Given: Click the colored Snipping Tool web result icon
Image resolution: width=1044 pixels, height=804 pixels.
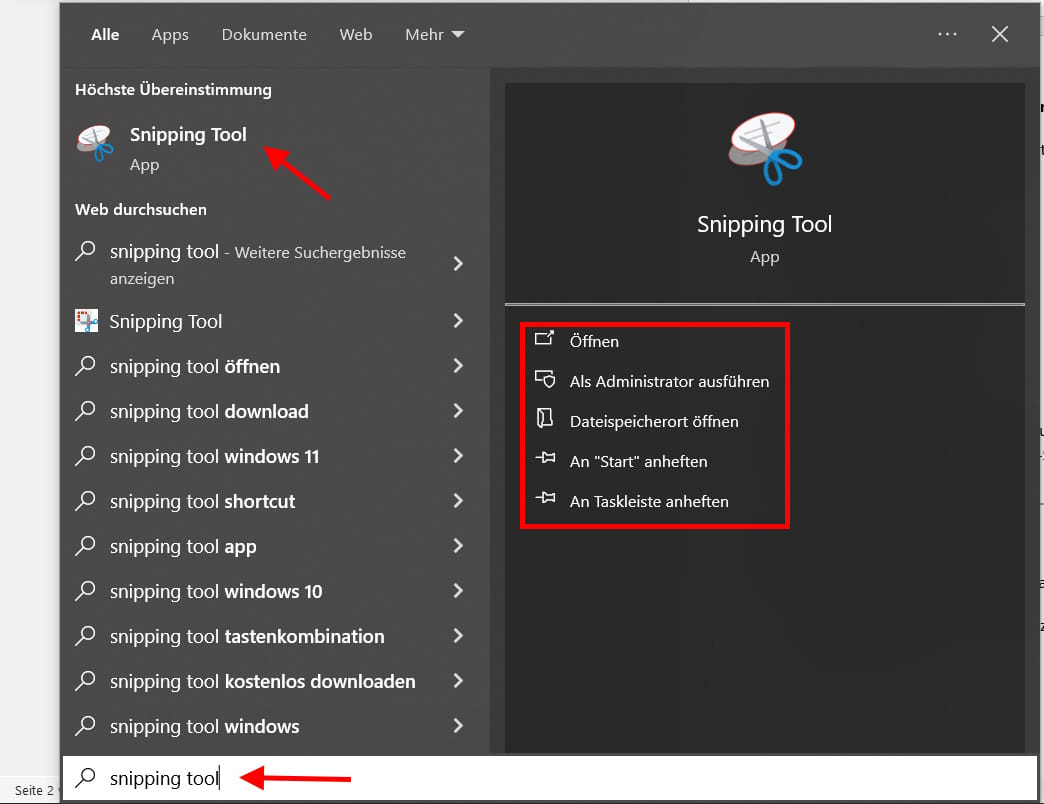Looking at the screenshot, I should coord(87,321).
